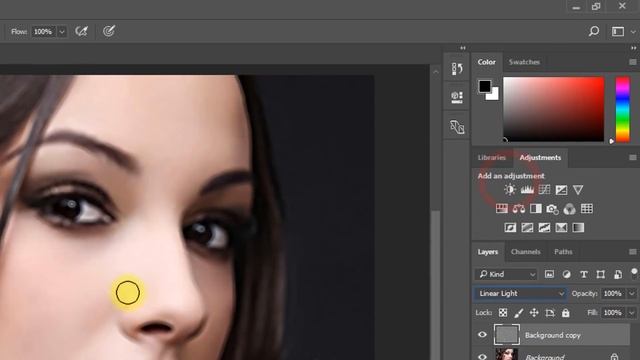Add an Invert adjustment
This screenshot has width=640, height=360.
point(510,228)
